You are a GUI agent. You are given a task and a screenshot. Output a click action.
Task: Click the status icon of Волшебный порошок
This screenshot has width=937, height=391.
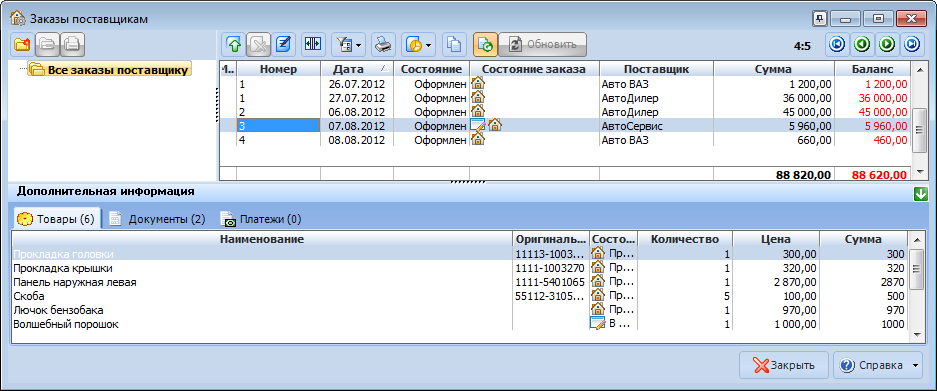598,324
